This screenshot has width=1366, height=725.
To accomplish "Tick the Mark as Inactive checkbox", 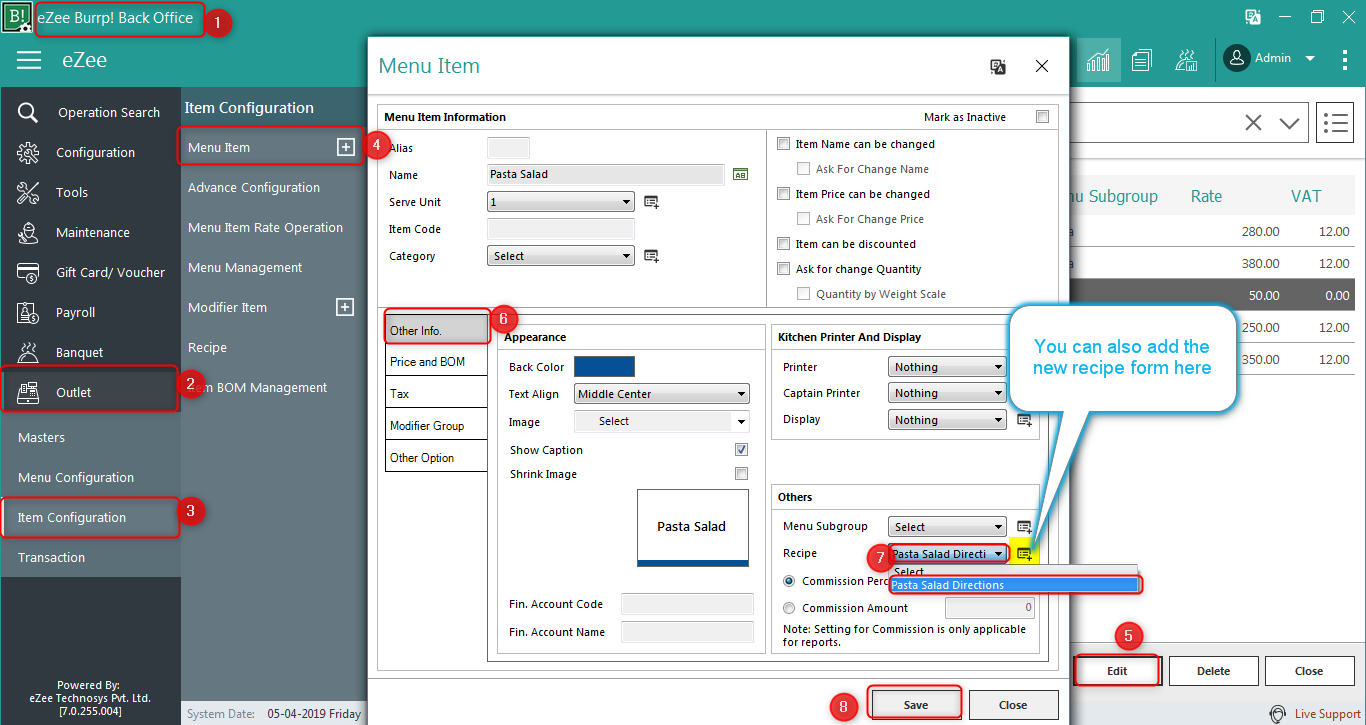I will [1043, 117].
